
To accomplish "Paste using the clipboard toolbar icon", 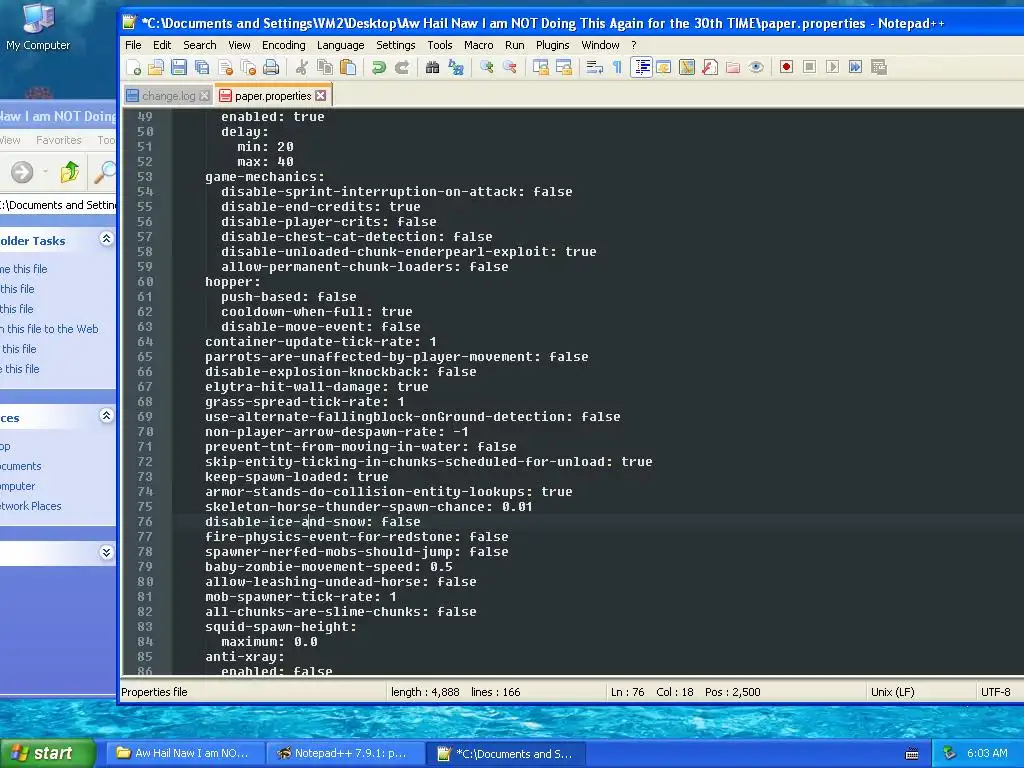I will pos(348,67).
